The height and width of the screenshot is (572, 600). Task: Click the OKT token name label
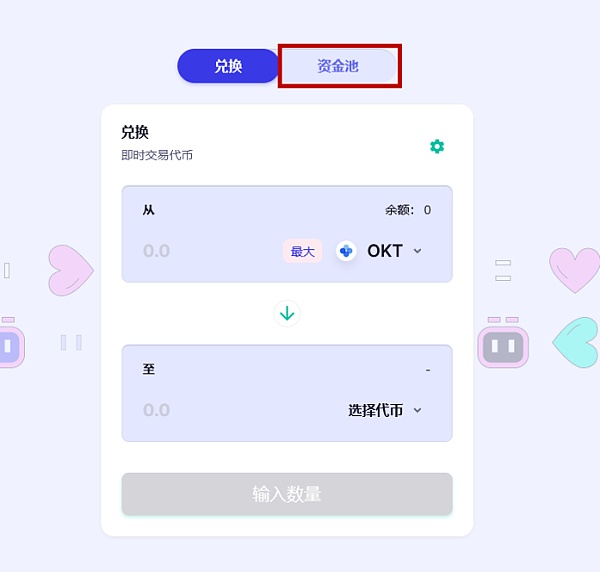coord(385,251)
